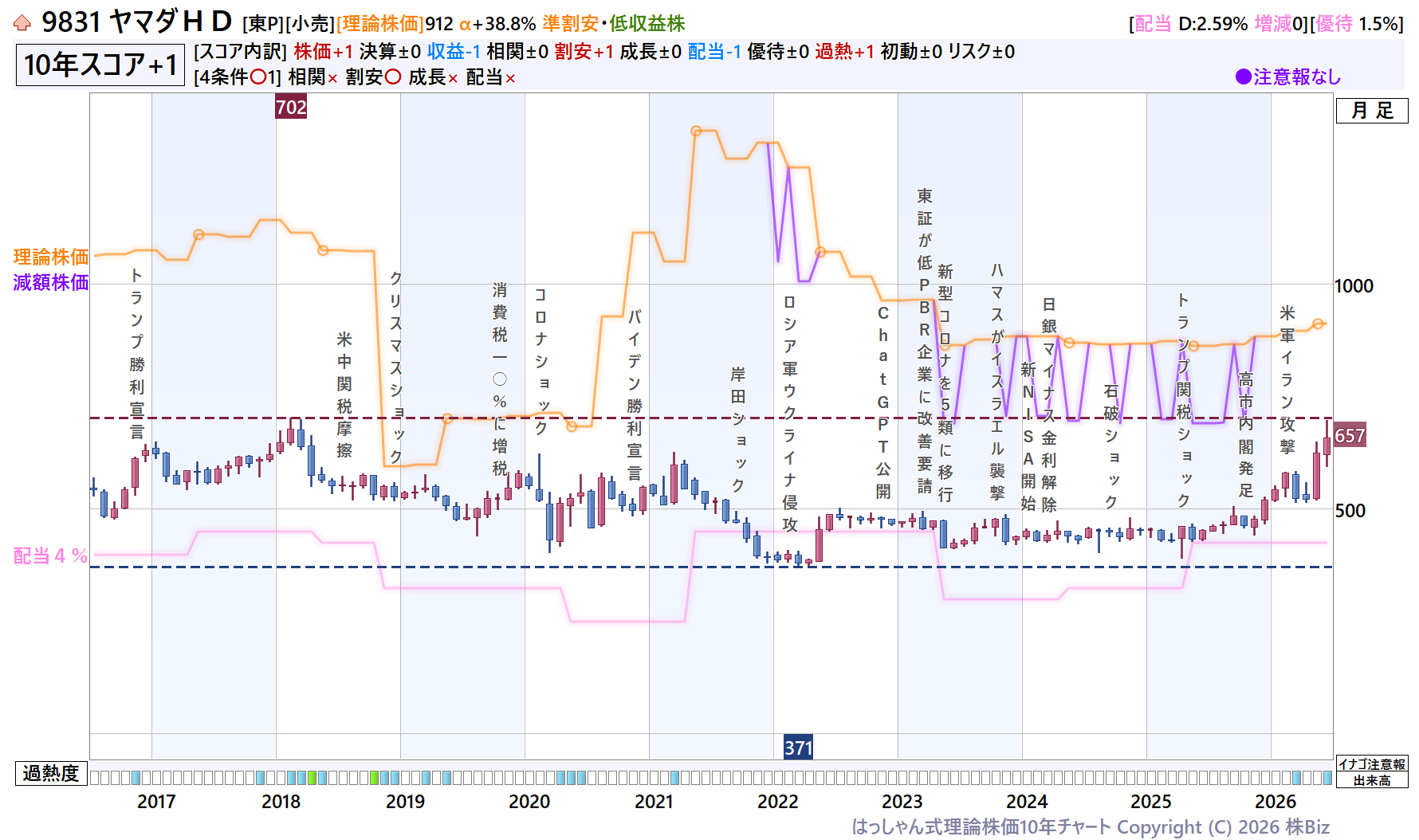Click the [東P] market tag
The image size is (1419, 840).
pos(263,24)
